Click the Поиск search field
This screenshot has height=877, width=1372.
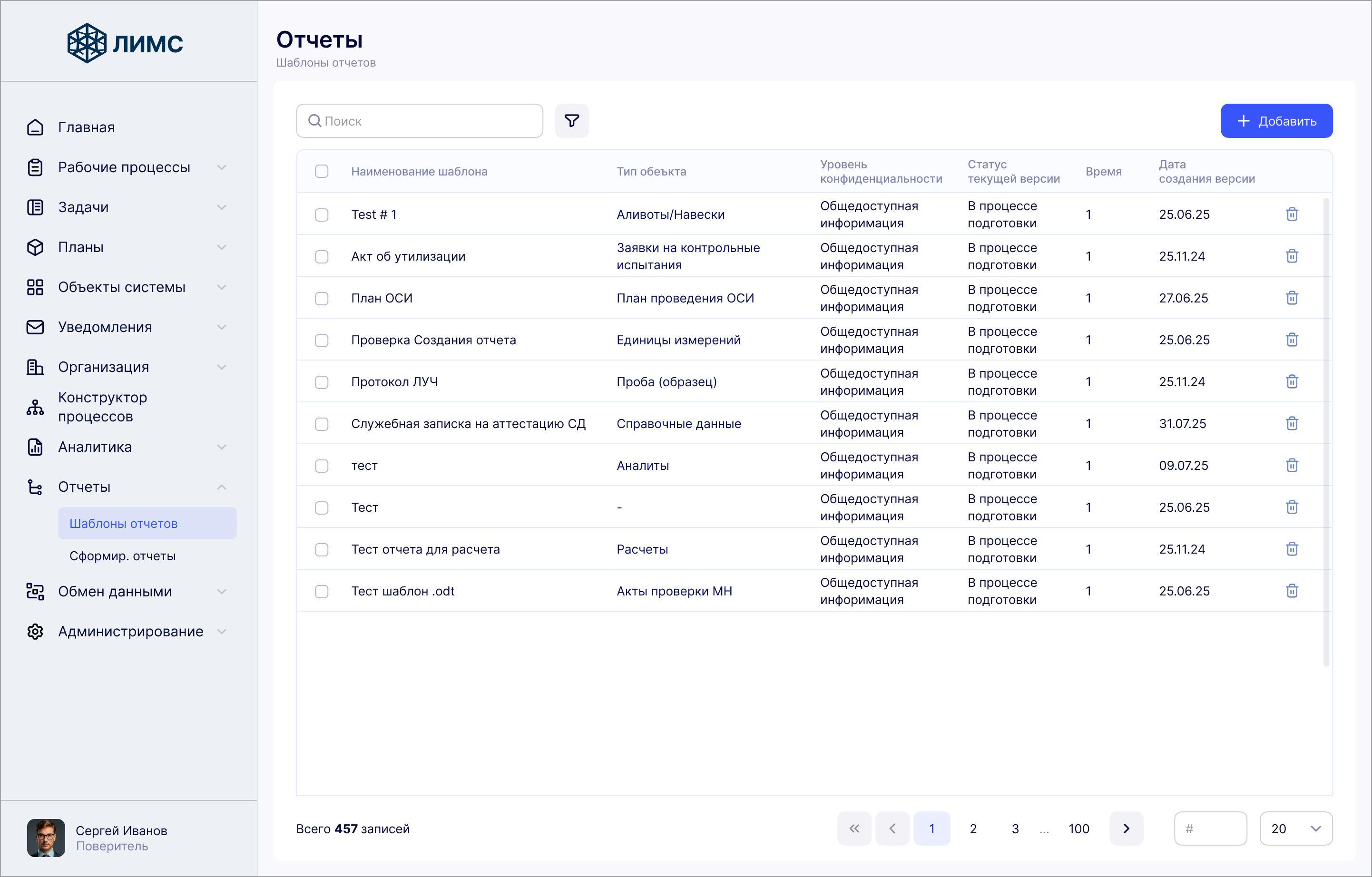(x=419, y=121)
